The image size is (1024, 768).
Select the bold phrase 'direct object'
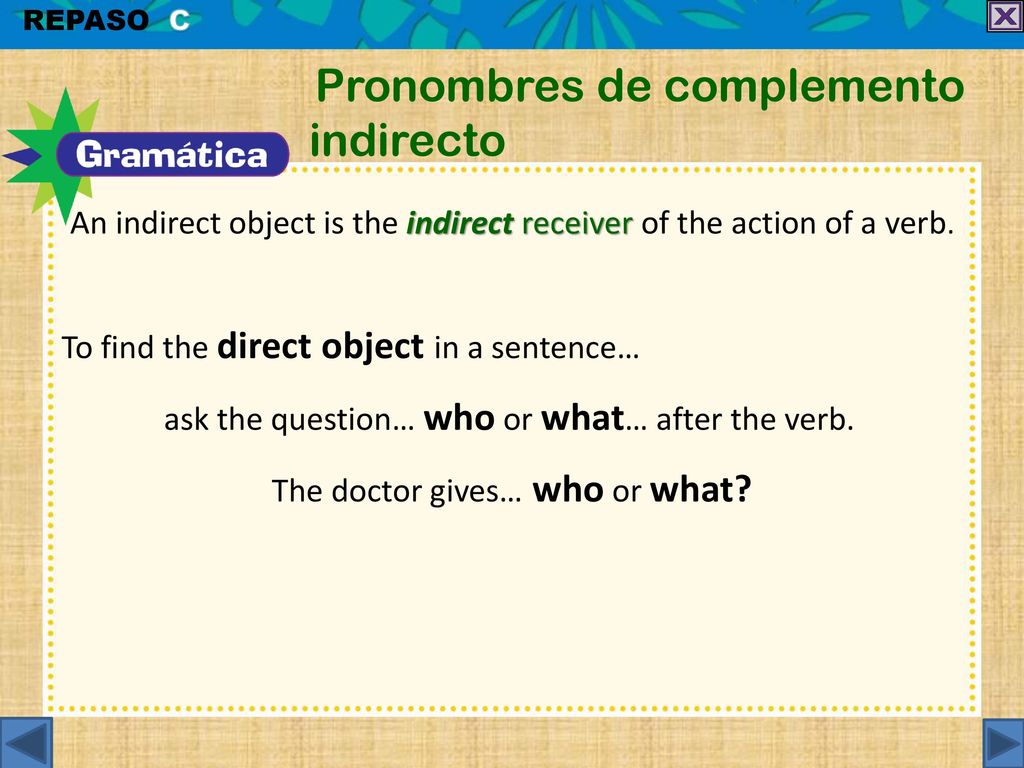(x=320, y=347)
